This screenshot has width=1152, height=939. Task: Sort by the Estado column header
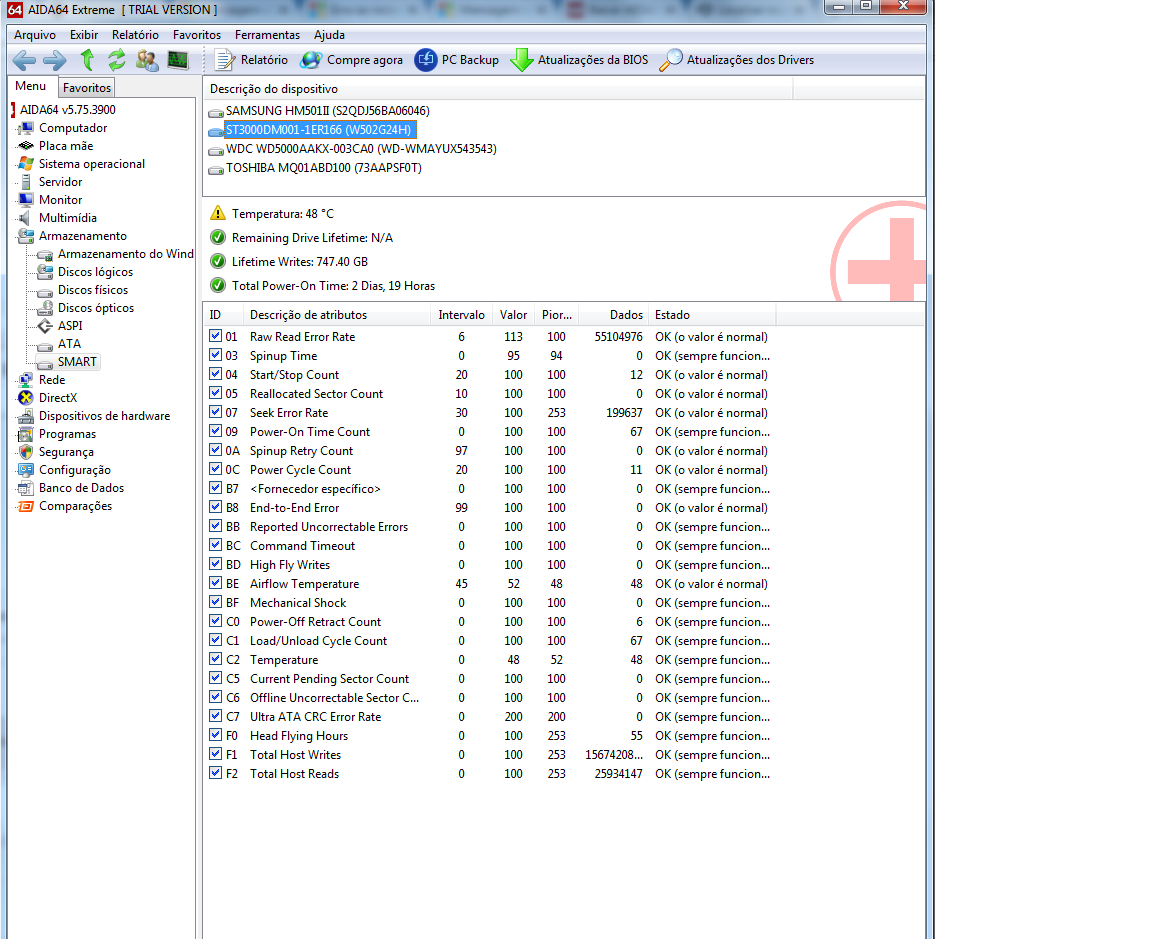[x=711, y=314]
